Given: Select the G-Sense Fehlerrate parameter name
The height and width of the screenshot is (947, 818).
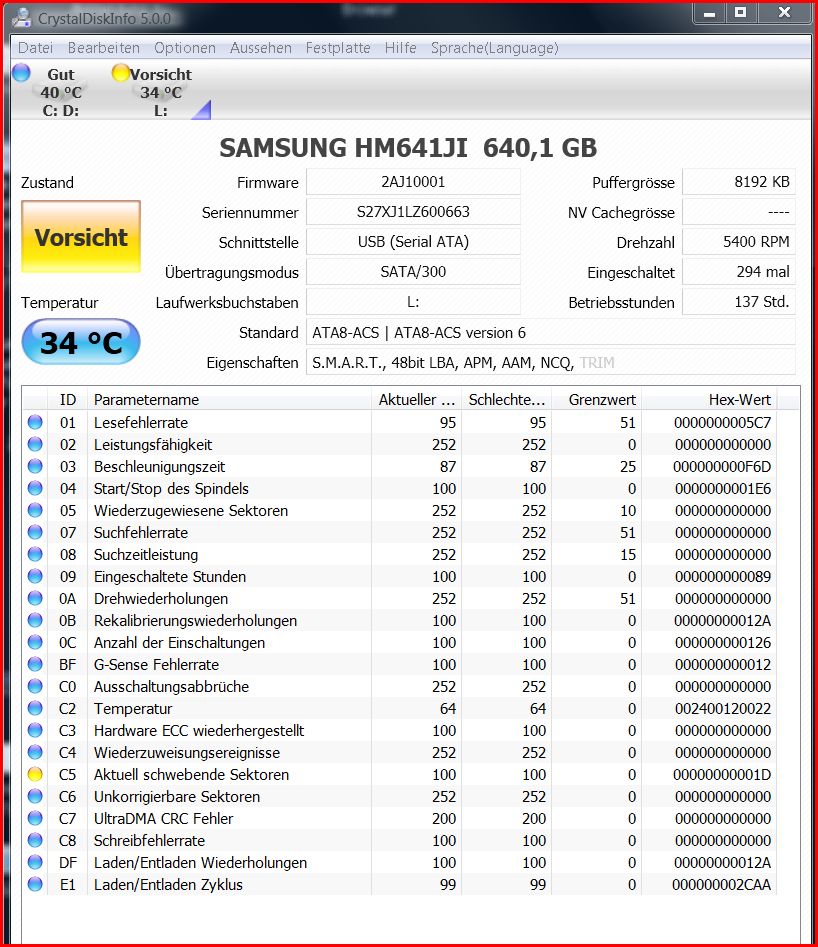Looking at the screenshot, I should point(156,664).
